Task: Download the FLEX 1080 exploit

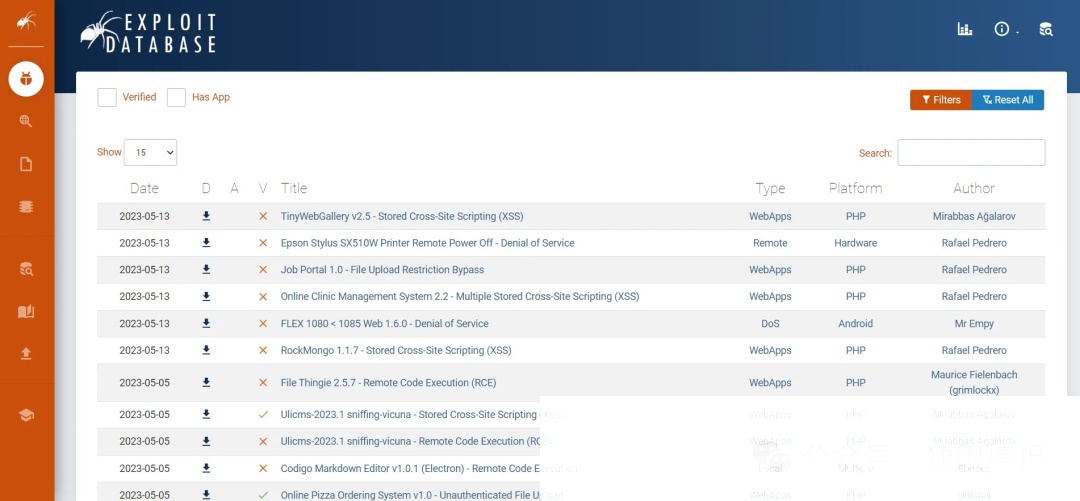Action: pos(206,323)
